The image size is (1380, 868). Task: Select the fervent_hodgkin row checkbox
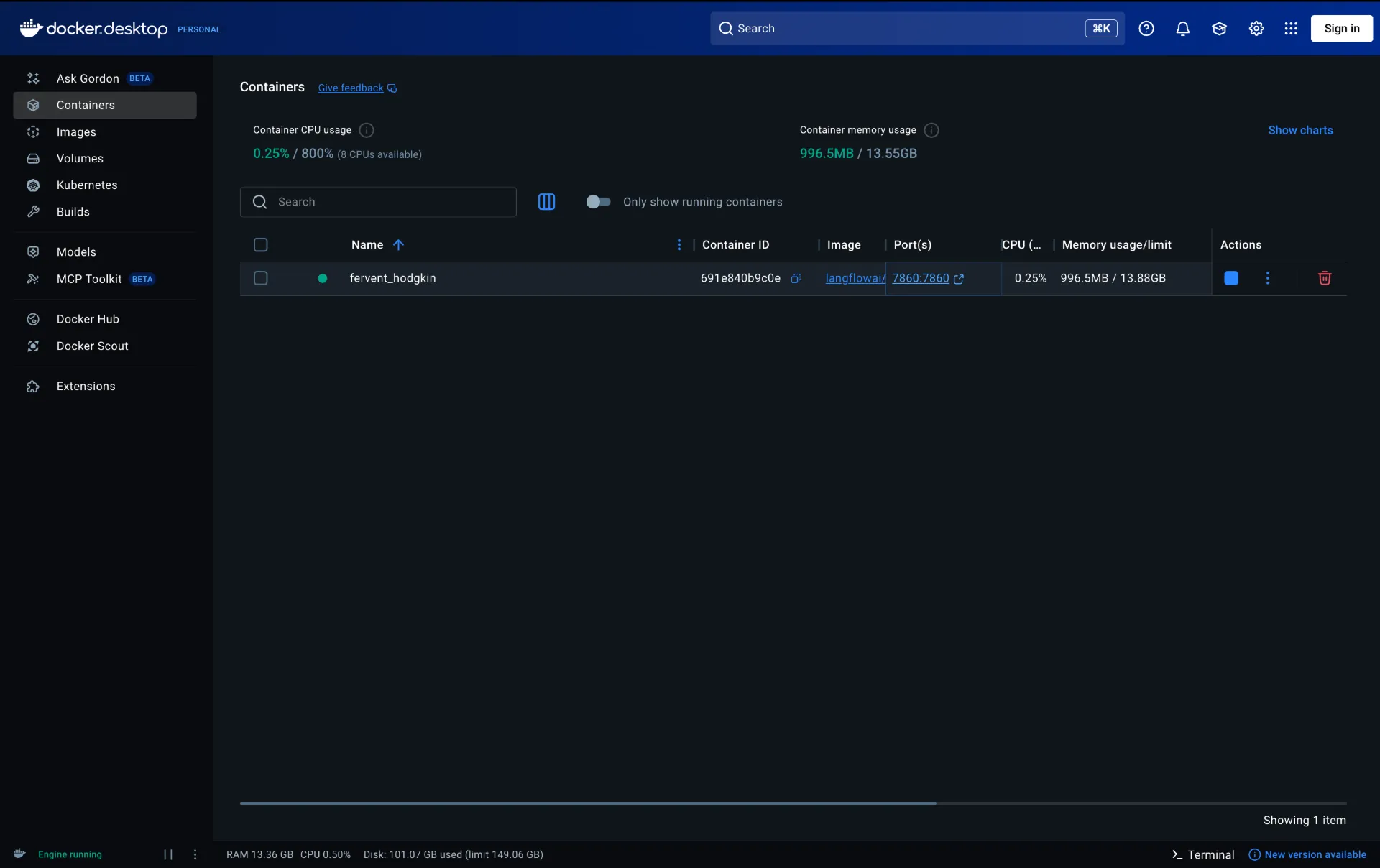coord(260,278)
